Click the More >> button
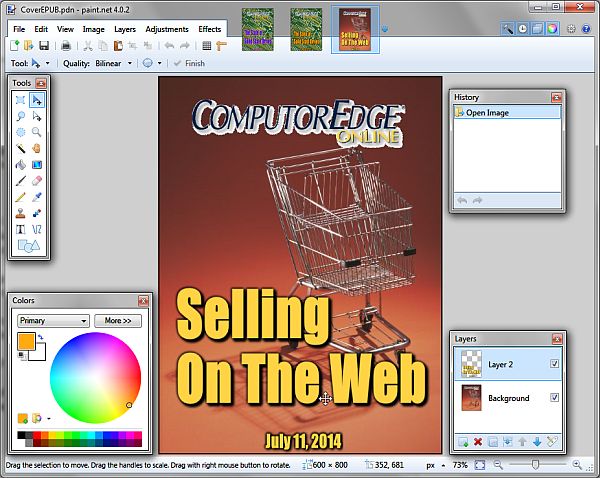Screen dimensions: 600x478 118,321
